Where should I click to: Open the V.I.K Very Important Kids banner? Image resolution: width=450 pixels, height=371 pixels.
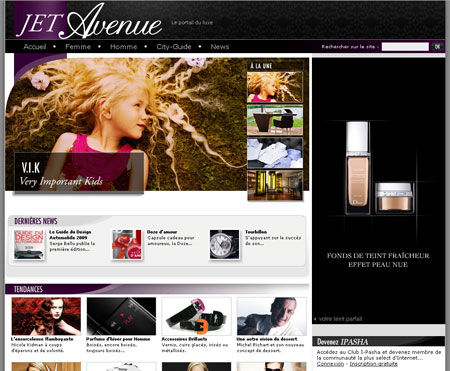[x=79, y=172]
